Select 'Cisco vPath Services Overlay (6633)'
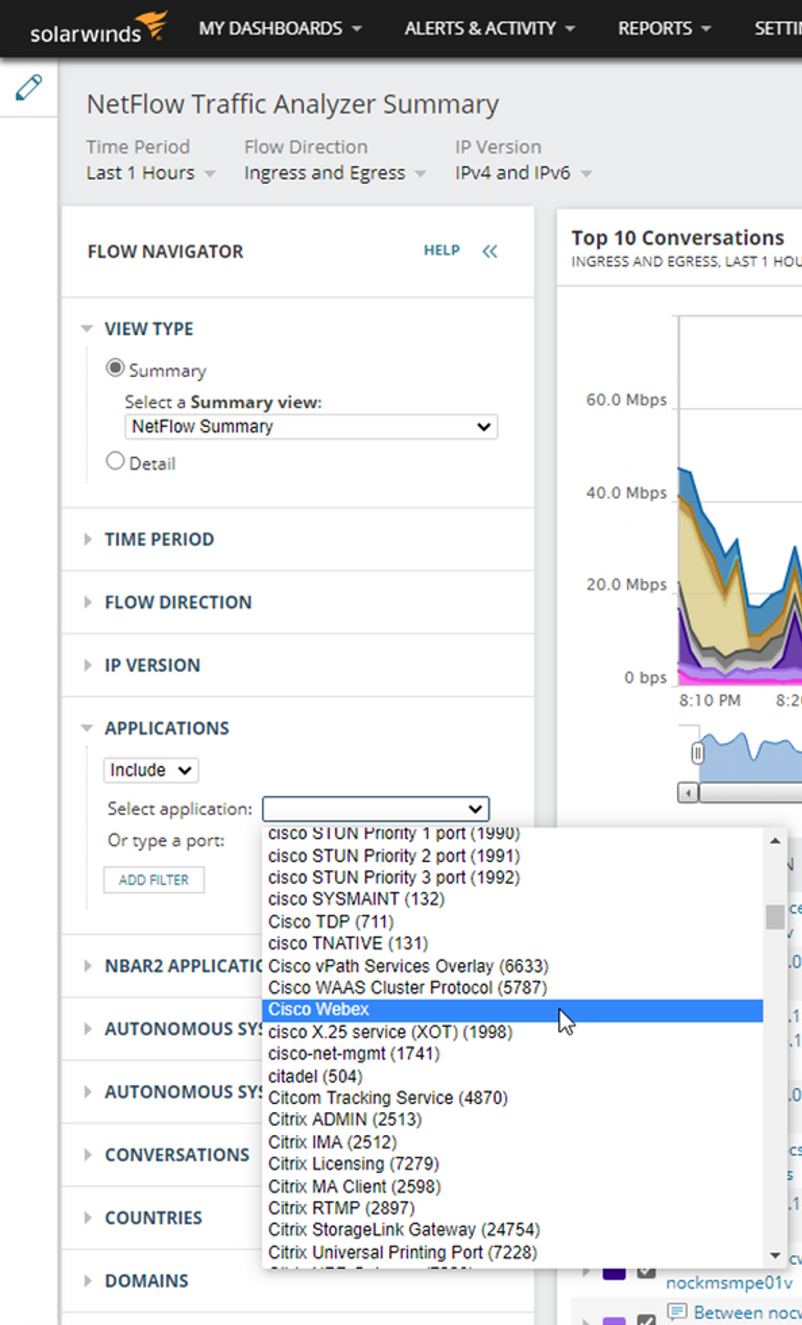This screenshot has height=1325, width=802. pos(513,966)
